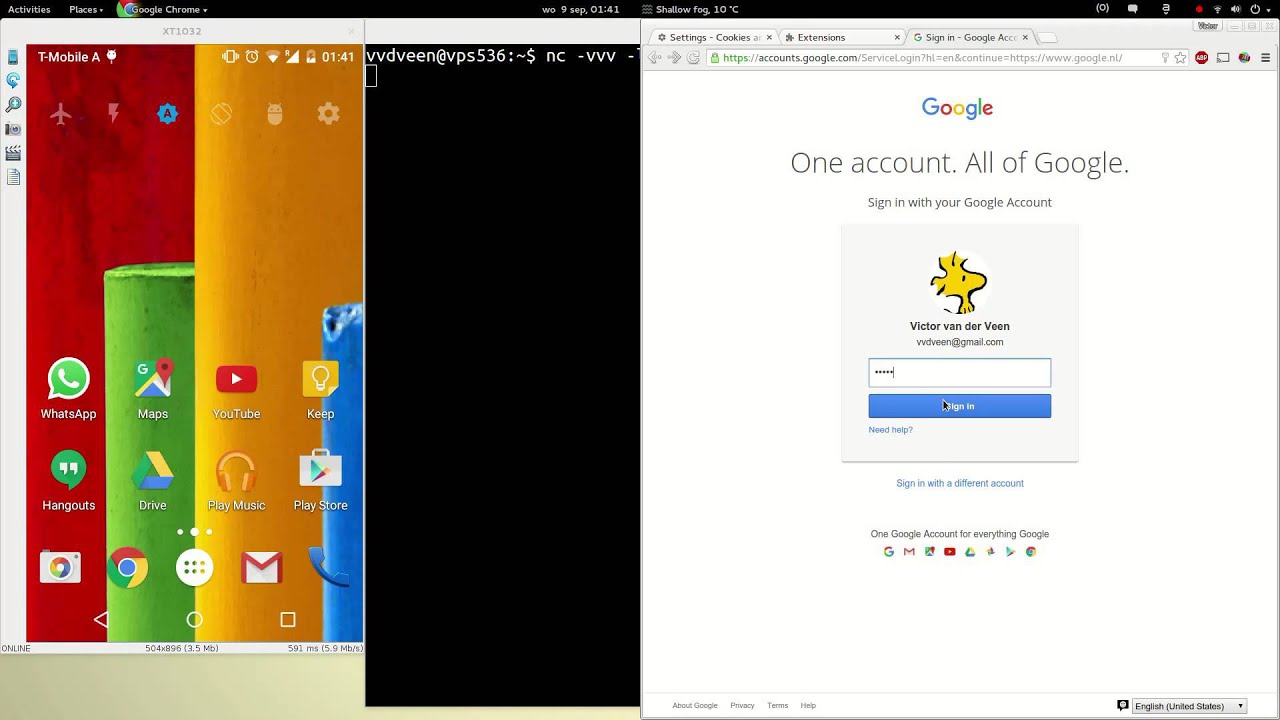Open the Google Chrome application menu
The image size is (1280, 720).
tap(163, 9)
